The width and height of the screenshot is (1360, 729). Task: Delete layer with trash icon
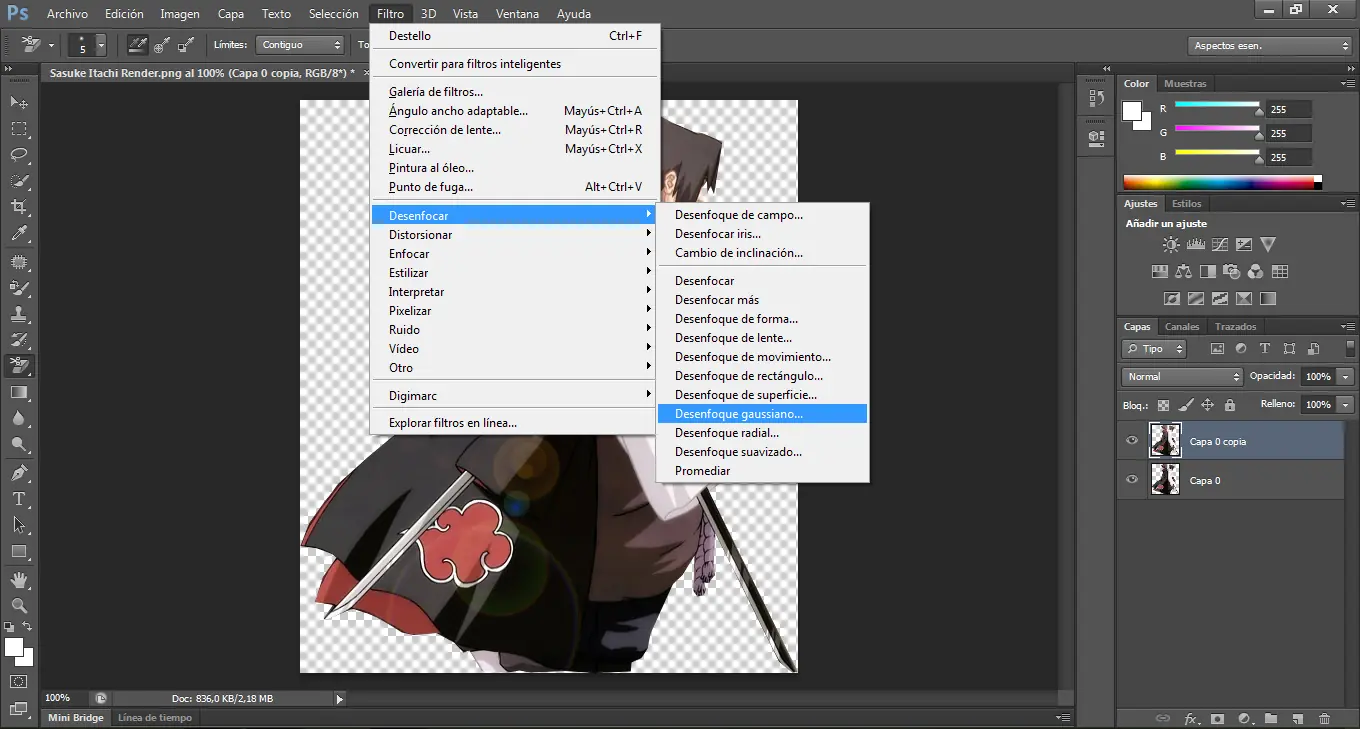coord(1324,718)
